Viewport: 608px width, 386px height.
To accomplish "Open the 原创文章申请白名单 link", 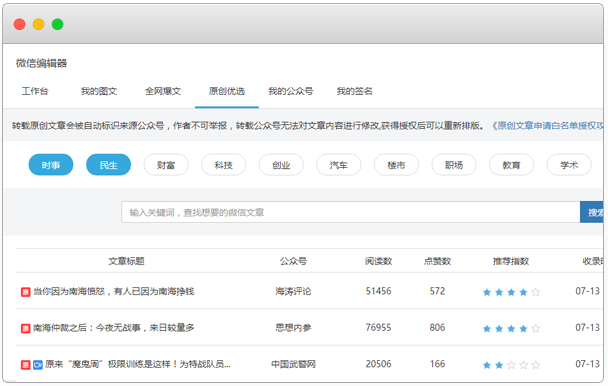I will (x=548, y=126).
